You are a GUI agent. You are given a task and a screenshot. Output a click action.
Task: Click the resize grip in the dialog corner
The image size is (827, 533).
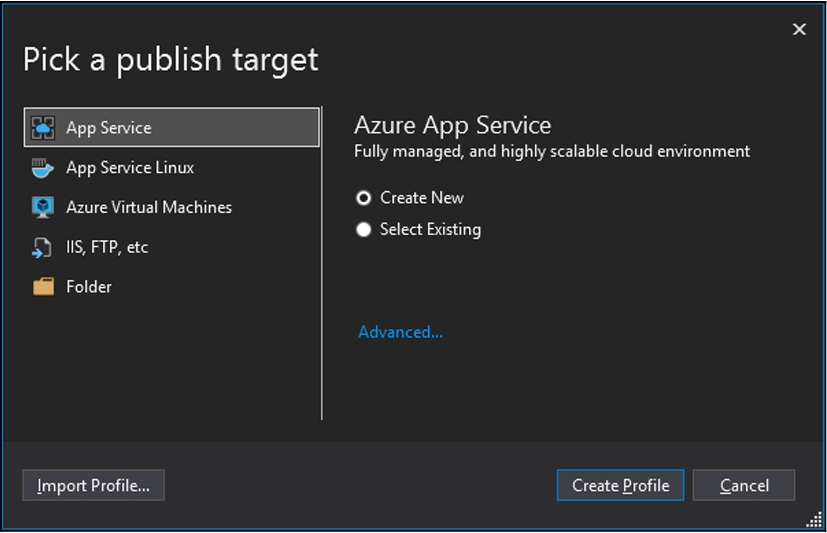[x=815, y=519]
